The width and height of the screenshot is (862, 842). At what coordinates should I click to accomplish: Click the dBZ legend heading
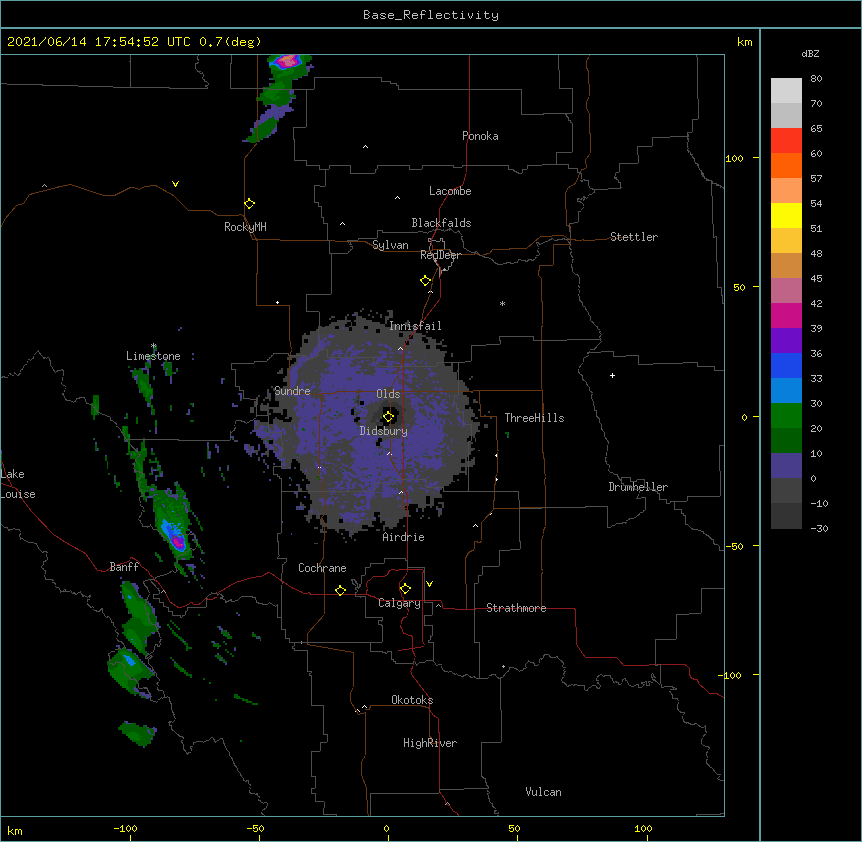[x=810, y=54]
